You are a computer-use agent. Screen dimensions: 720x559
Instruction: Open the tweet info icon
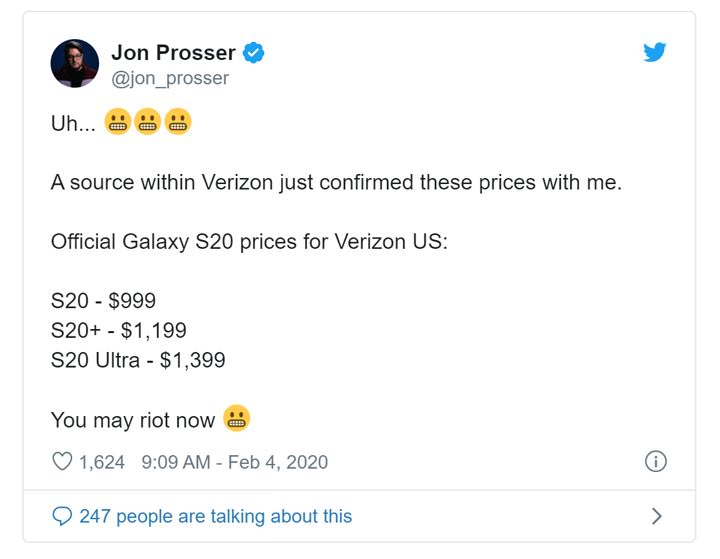pos(656,462)
